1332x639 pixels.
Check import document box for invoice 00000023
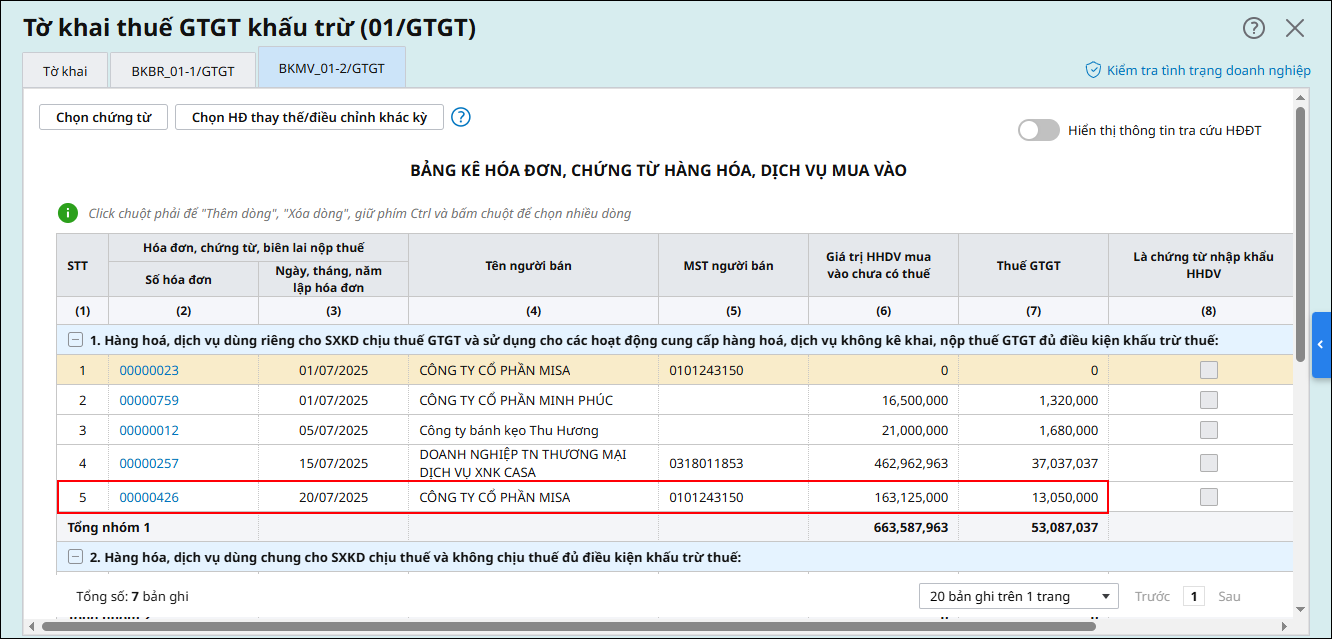coord(1209,370)
